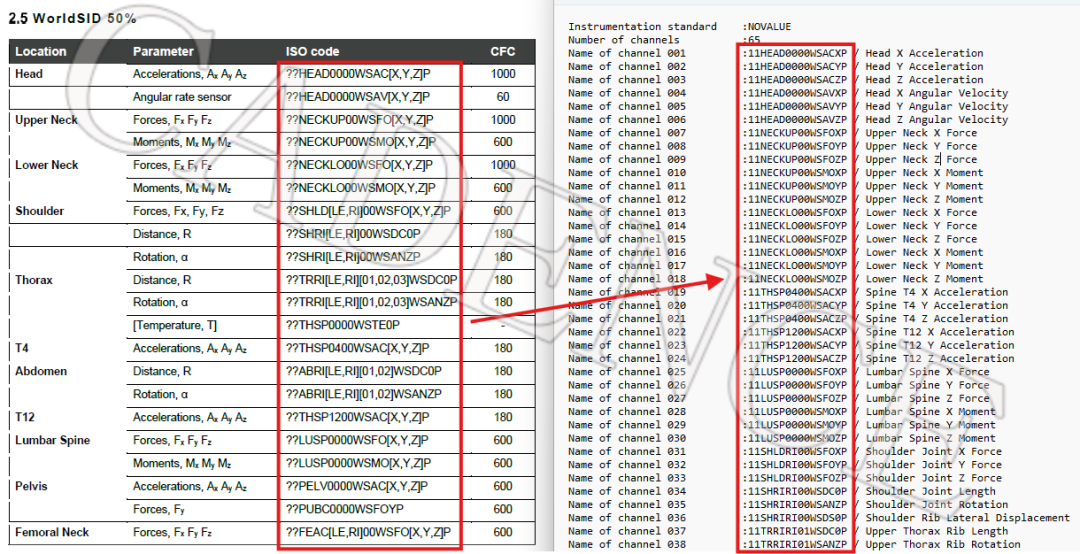This screenshot has width=1080, height=554.
Task: Select the 'CFC' column header
Action: [x=503, y=52]
